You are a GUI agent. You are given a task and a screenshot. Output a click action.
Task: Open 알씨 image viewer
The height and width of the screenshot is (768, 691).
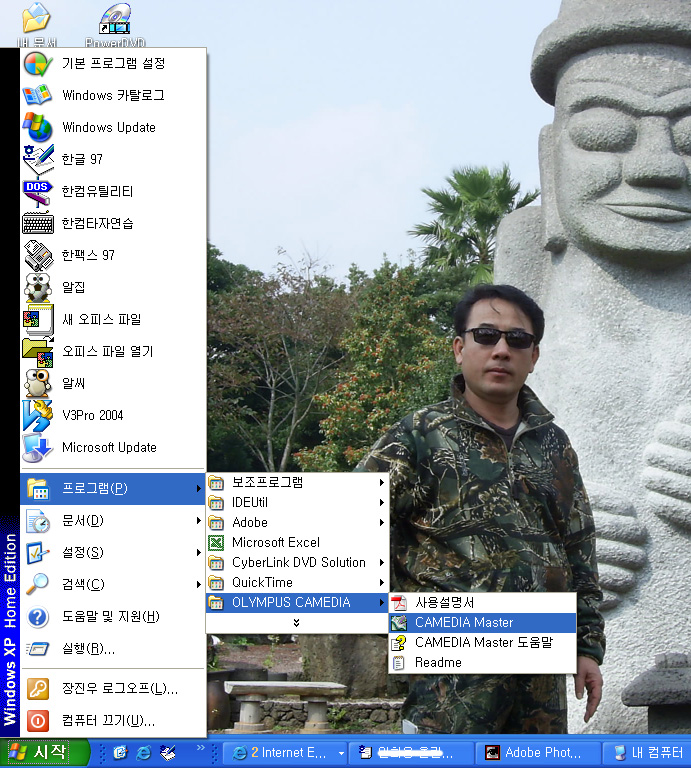click(74, 383)
